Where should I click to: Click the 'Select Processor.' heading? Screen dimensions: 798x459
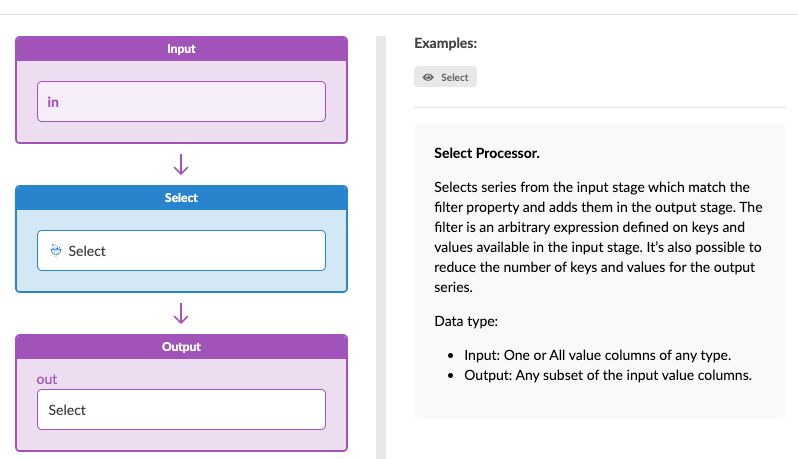487,154
